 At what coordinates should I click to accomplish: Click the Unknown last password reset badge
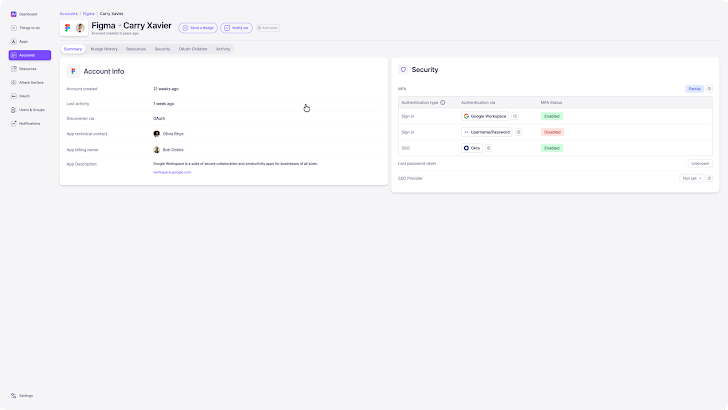click(x=700, y=163)
